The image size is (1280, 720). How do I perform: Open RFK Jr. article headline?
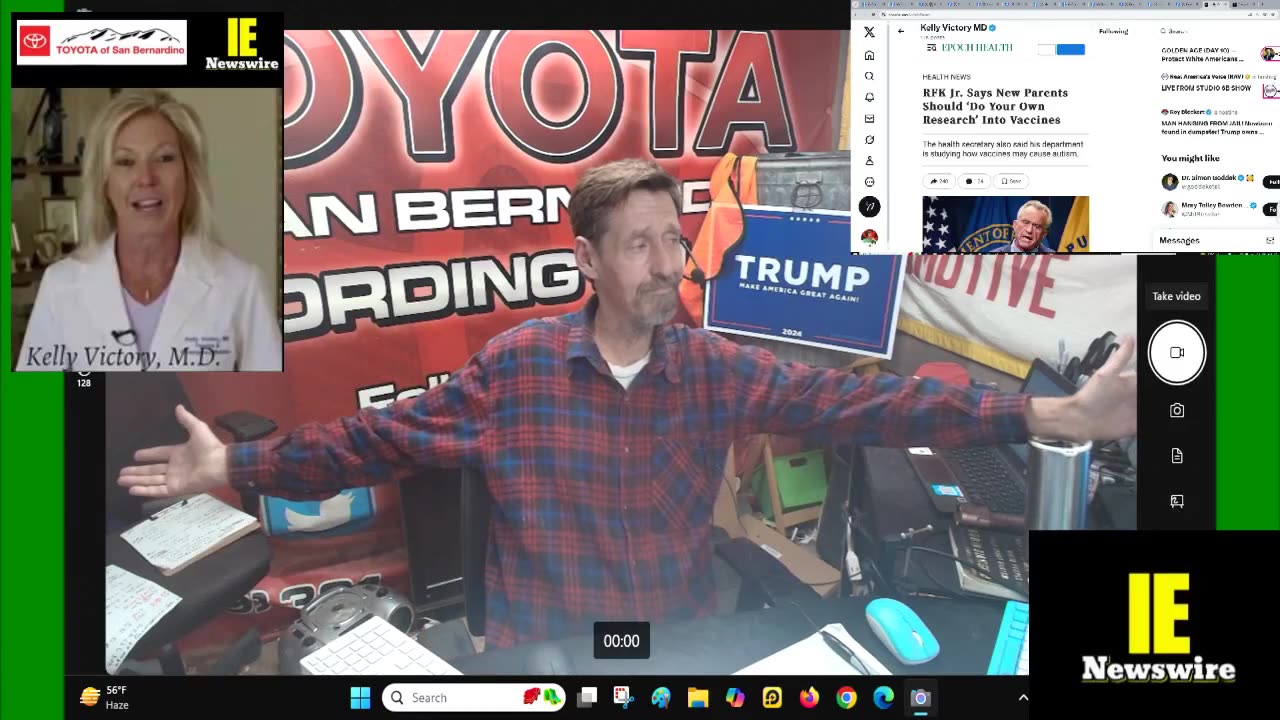tap(995, 106)
